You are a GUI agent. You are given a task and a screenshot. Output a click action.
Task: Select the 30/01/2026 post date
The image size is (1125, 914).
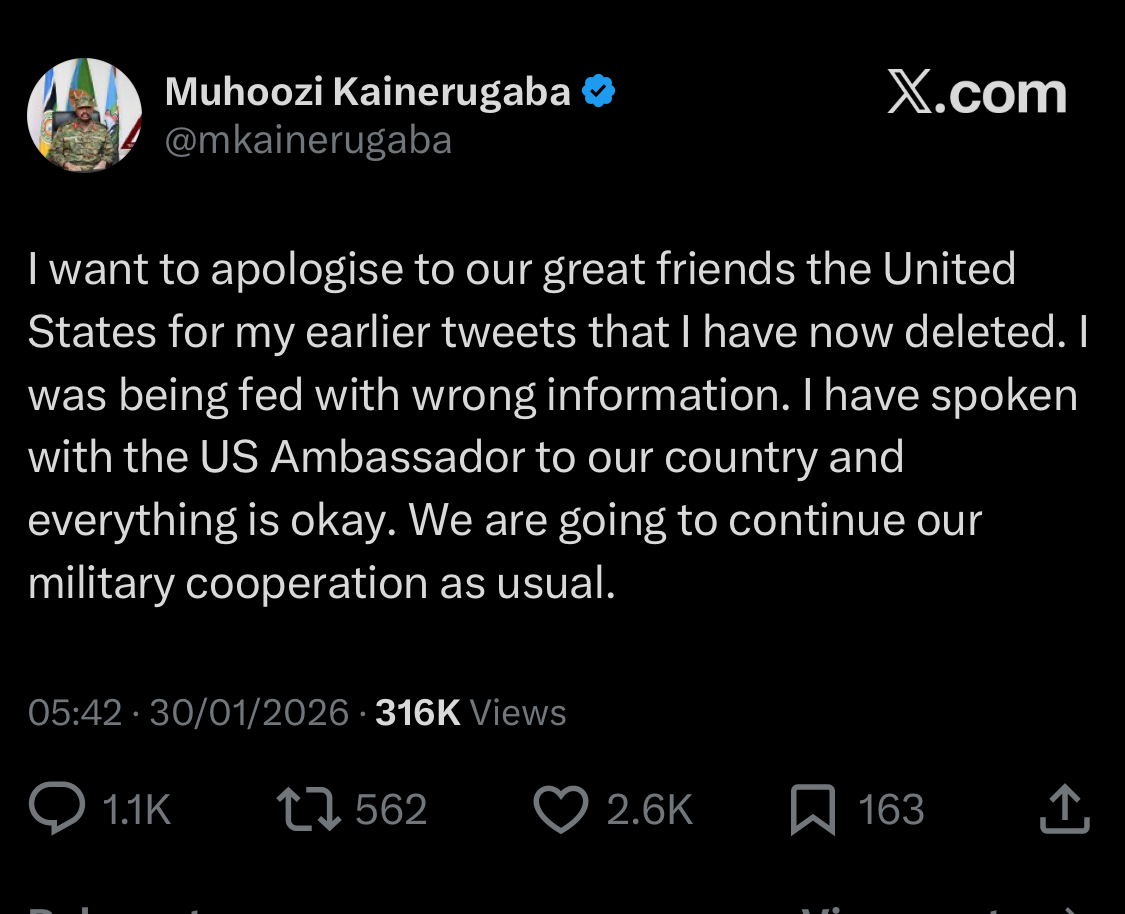tap(249, 713)
